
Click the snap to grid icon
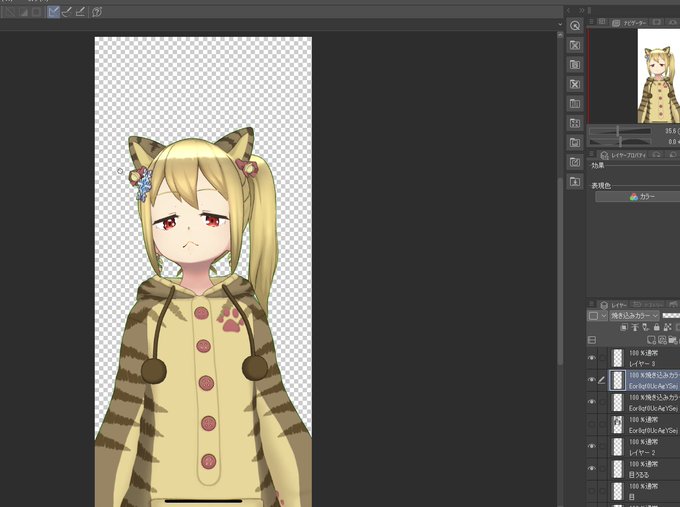pyautogui.click(x=80, y=12)
